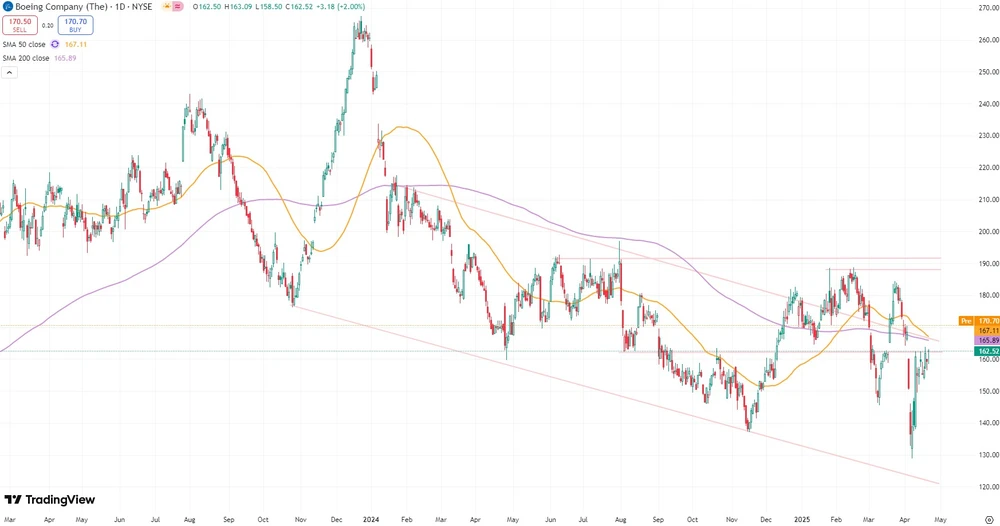Click the 200.00 price axis tick

coord(988,231)
